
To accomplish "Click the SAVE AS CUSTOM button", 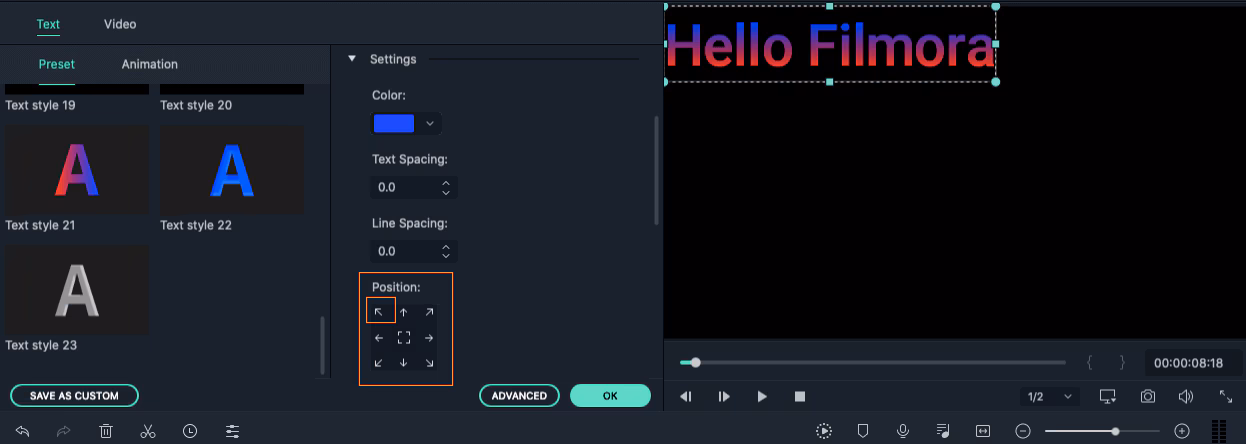I will click(x=74, y=396).
